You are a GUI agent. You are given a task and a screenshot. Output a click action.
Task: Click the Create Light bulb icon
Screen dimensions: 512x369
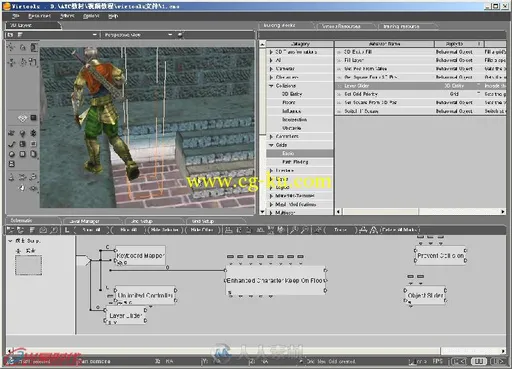click(x=22, y=133)
